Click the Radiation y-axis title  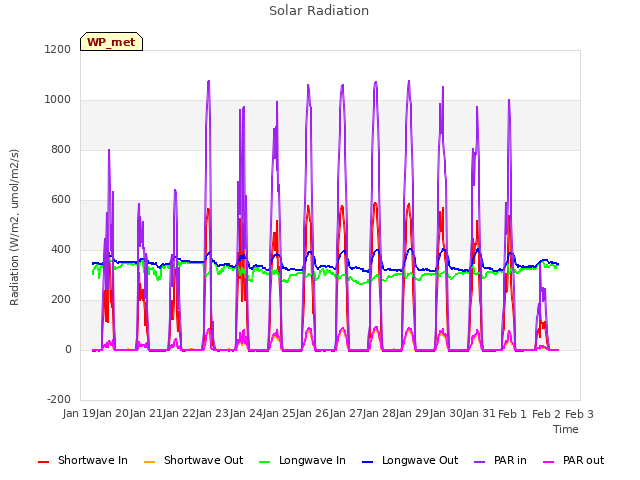14,227
